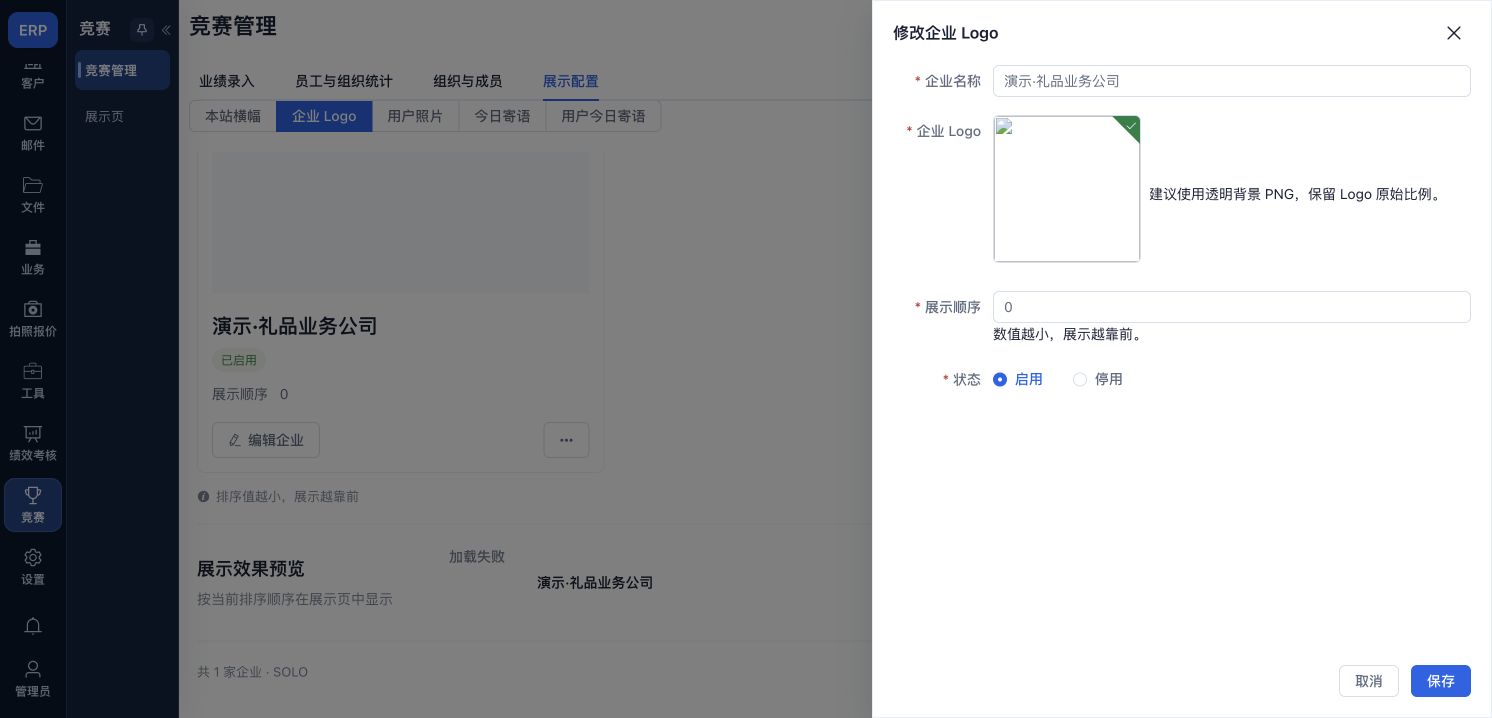1492x718 pixels.
Task: Click the 展示顺序 input field
Action: tap(1232, 307)
